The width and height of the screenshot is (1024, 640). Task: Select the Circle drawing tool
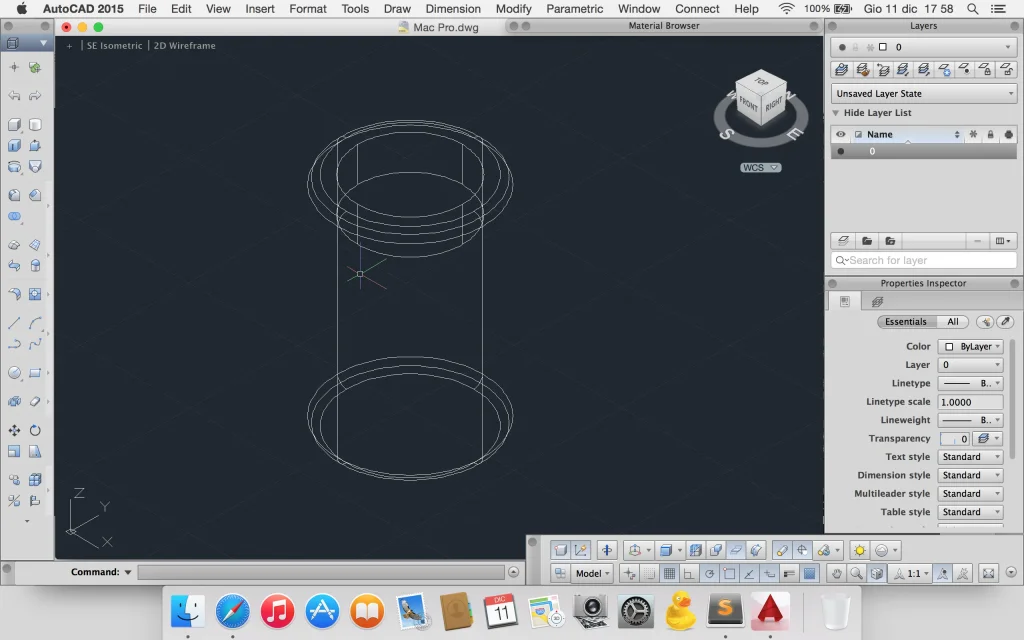pyautogui.click(x=14, y=372)
